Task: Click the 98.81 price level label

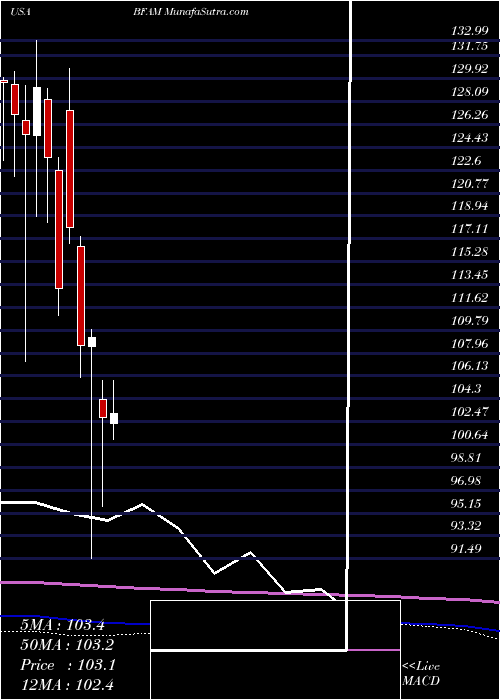Action: 468,458
